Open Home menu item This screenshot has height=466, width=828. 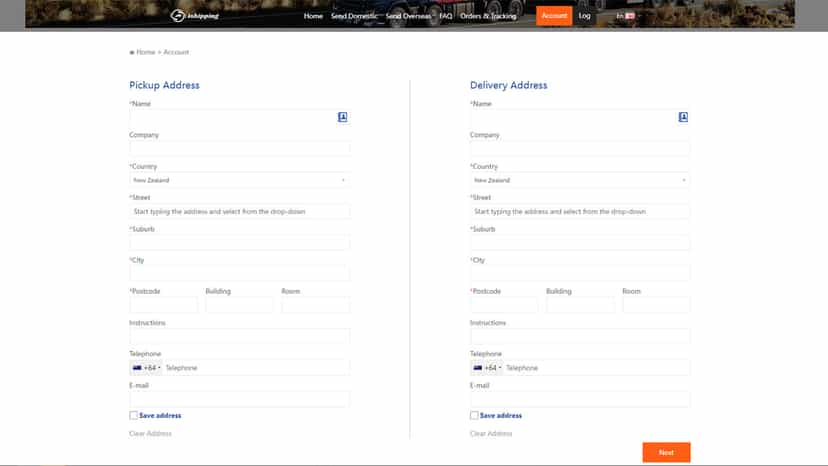click(313, 16)
